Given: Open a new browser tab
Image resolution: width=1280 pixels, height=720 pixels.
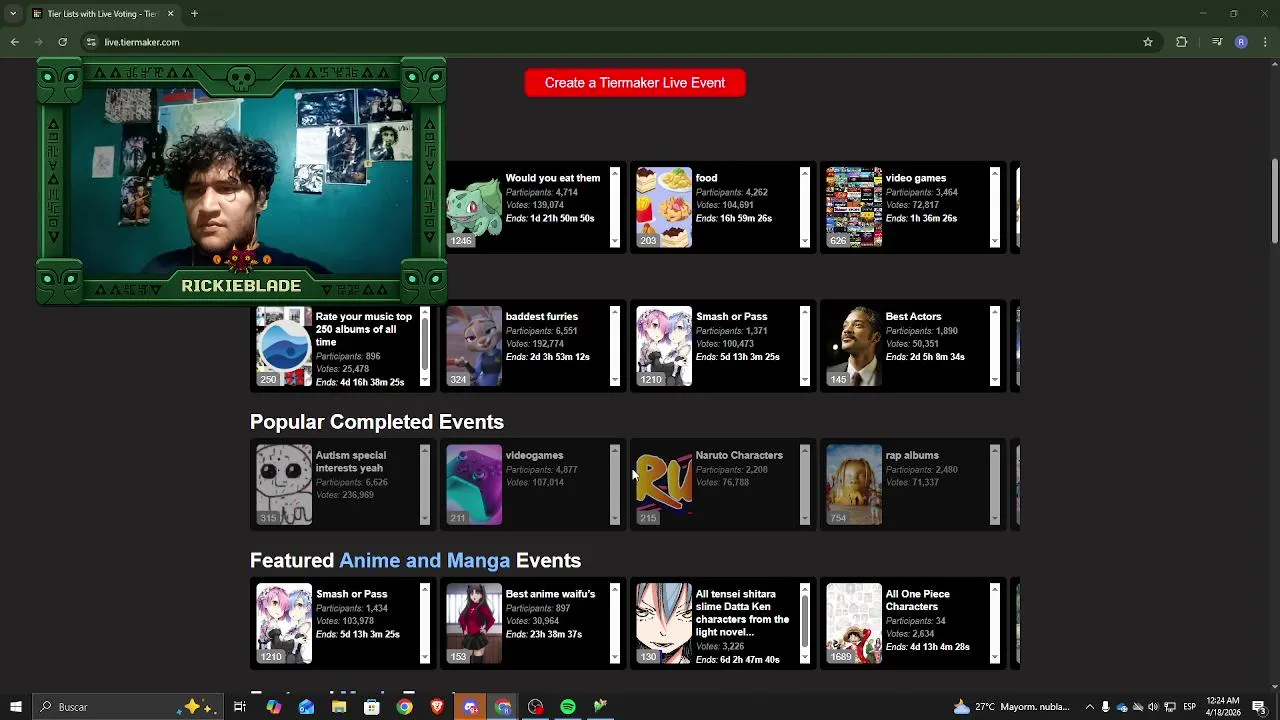Looking at the screenshot, I should coord(194,14).
